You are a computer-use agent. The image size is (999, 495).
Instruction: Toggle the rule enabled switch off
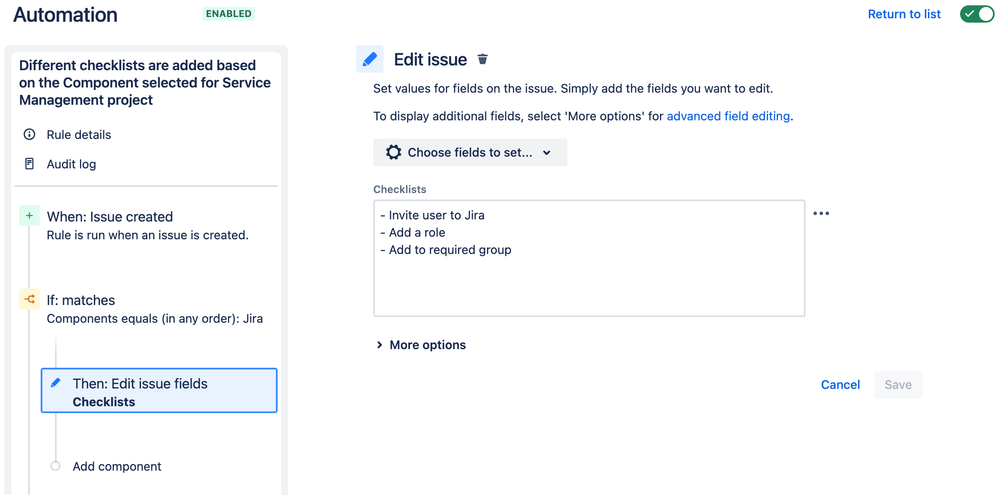point(976,14)
